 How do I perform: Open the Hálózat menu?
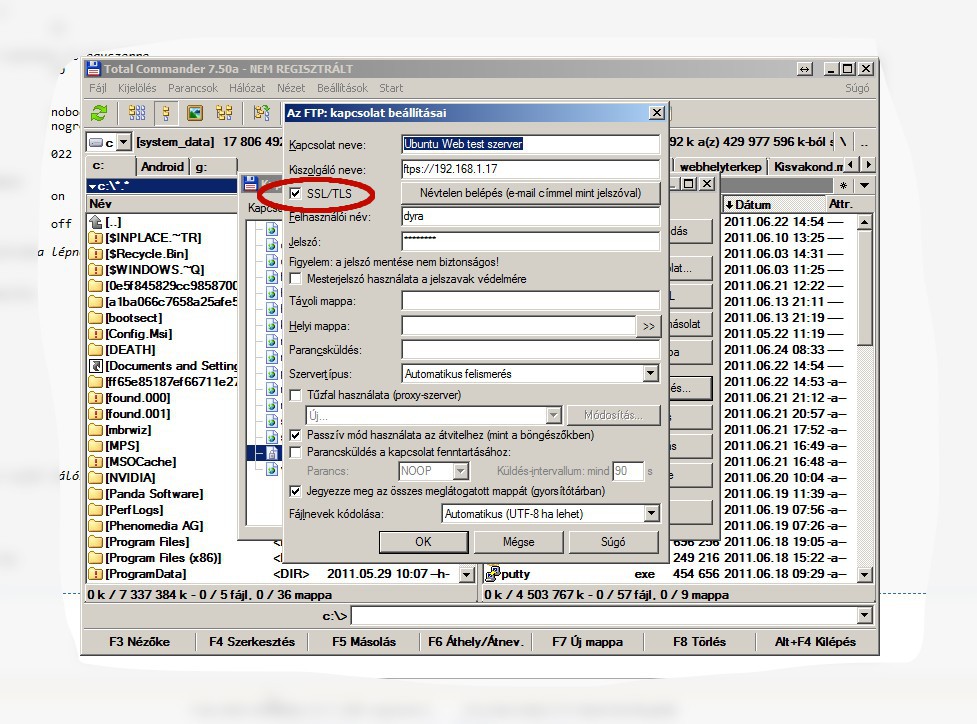coord(247,88)
